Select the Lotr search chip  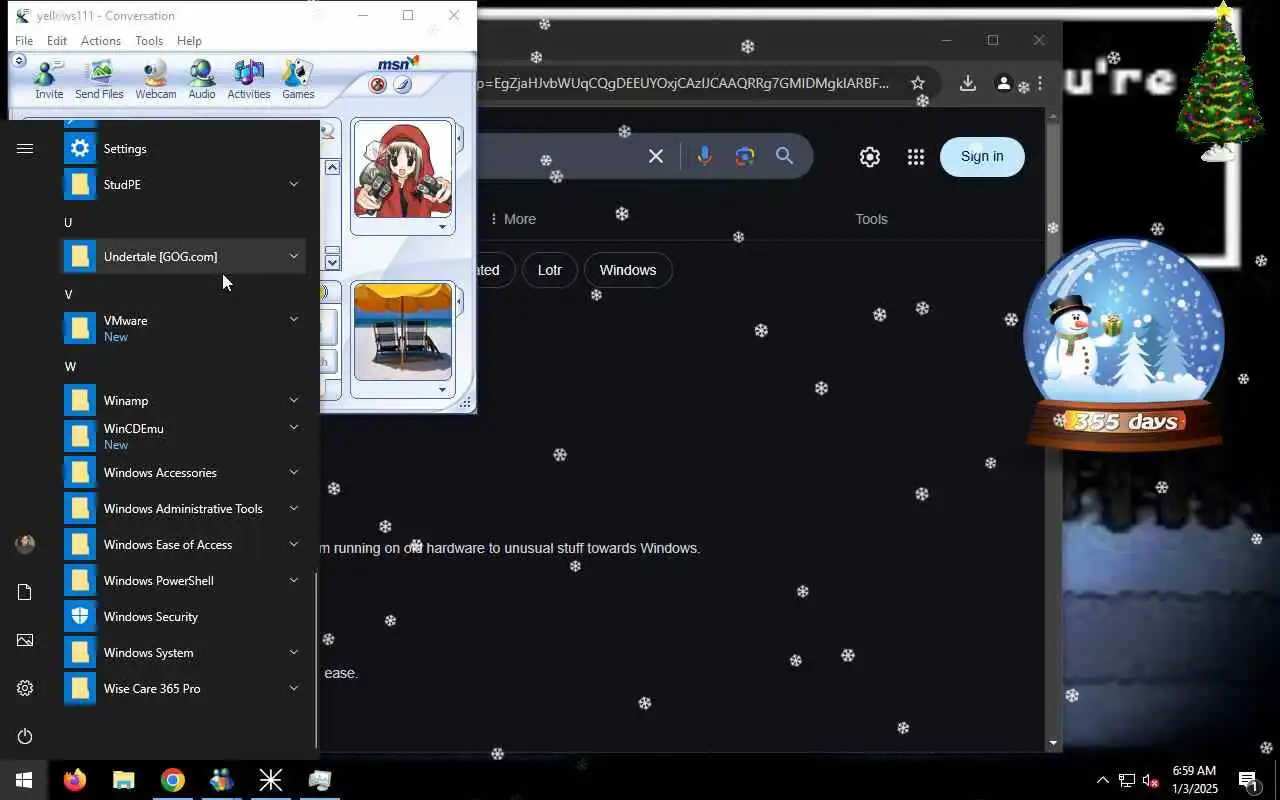(x=549, y=270)
